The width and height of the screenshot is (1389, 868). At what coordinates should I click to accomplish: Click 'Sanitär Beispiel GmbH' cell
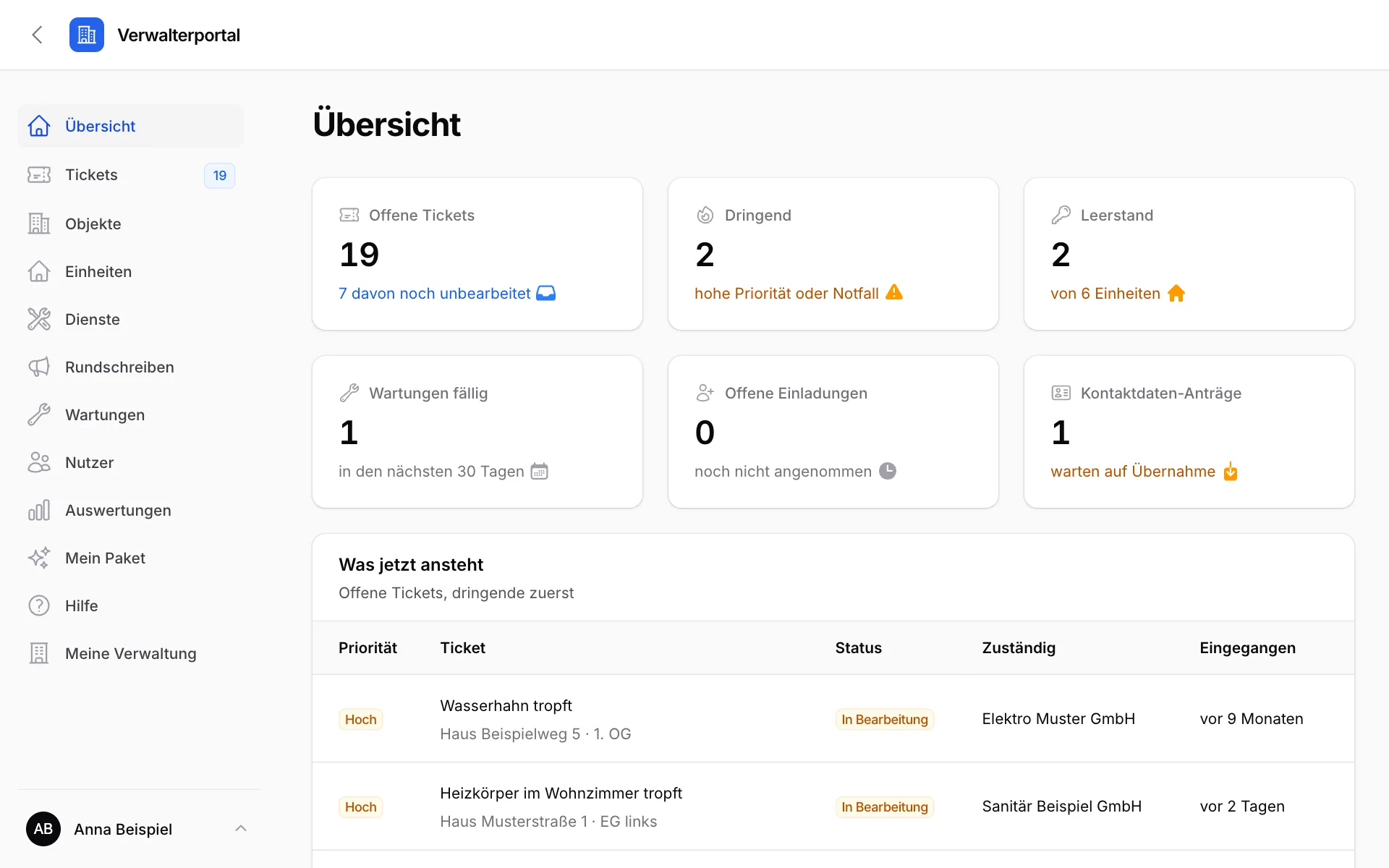coord(1061,806)
